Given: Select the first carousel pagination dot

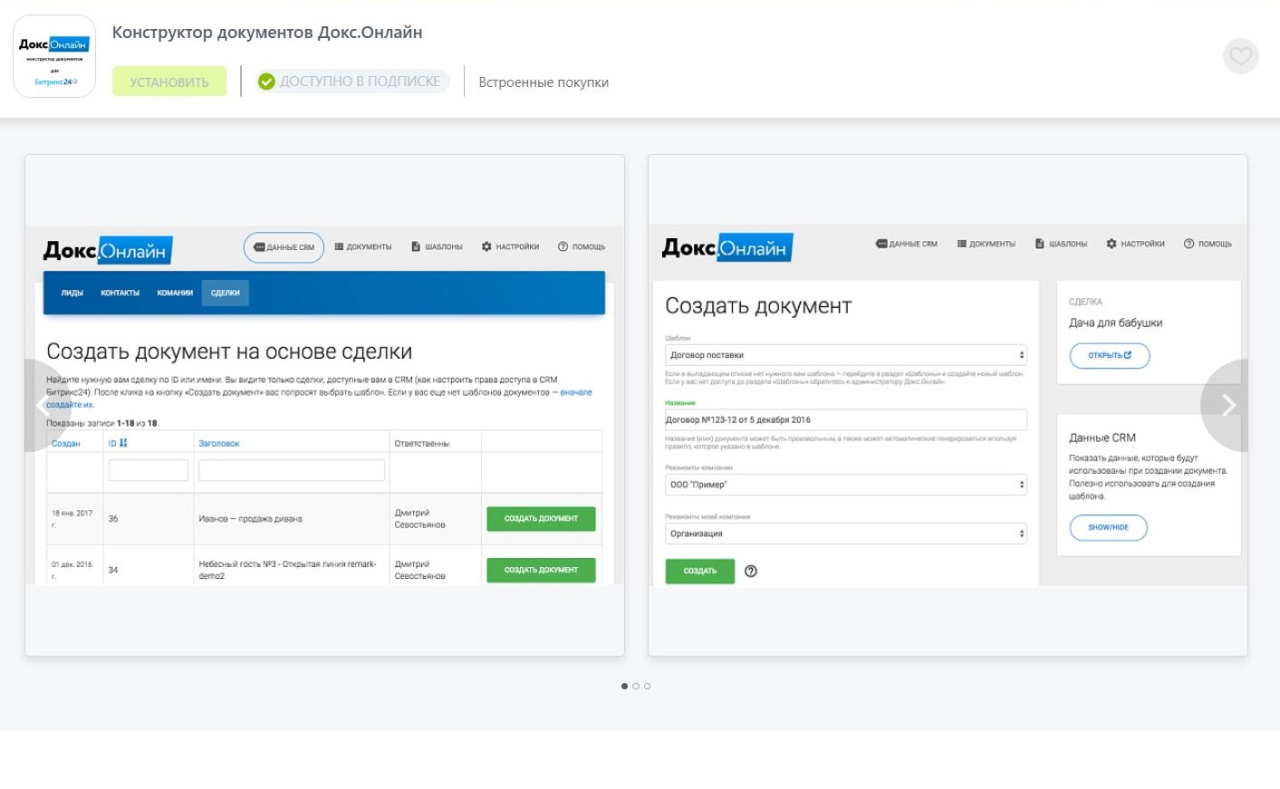Looking at the screenshot, I should [x=625, y=686].
